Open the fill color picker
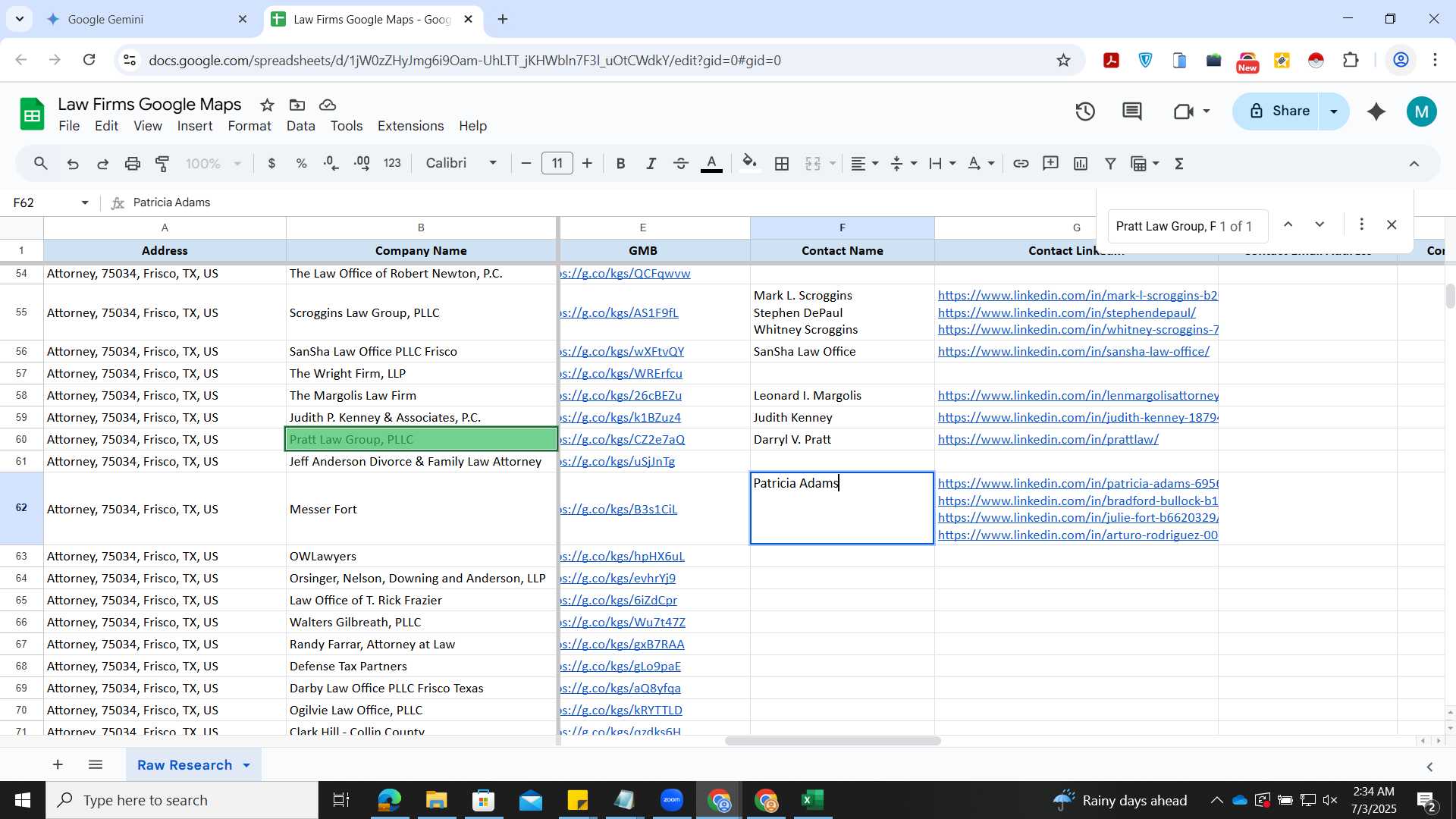This screenshot has width=1456, height=819. 749,163
